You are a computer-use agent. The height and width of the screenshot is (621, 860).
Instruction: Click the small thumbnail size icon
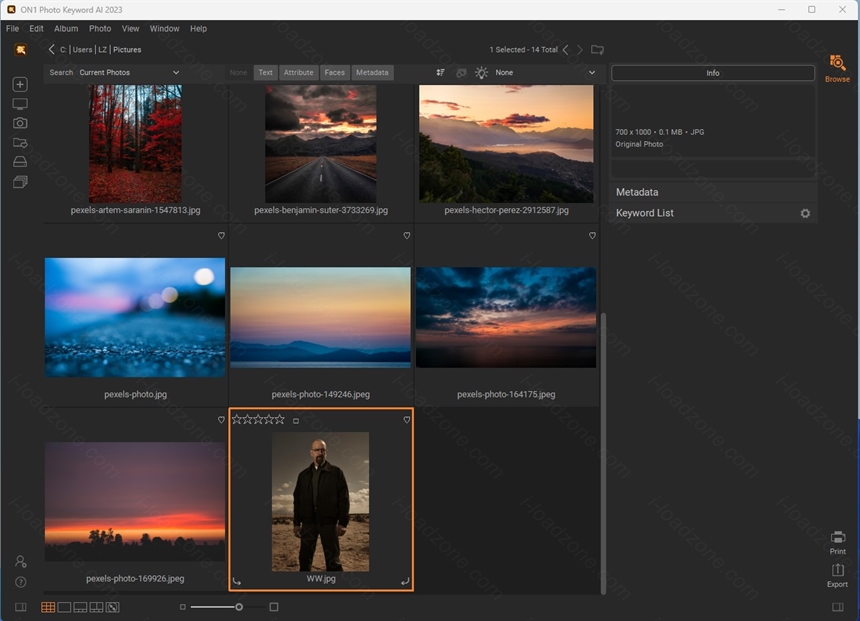(x=183, y=607)
